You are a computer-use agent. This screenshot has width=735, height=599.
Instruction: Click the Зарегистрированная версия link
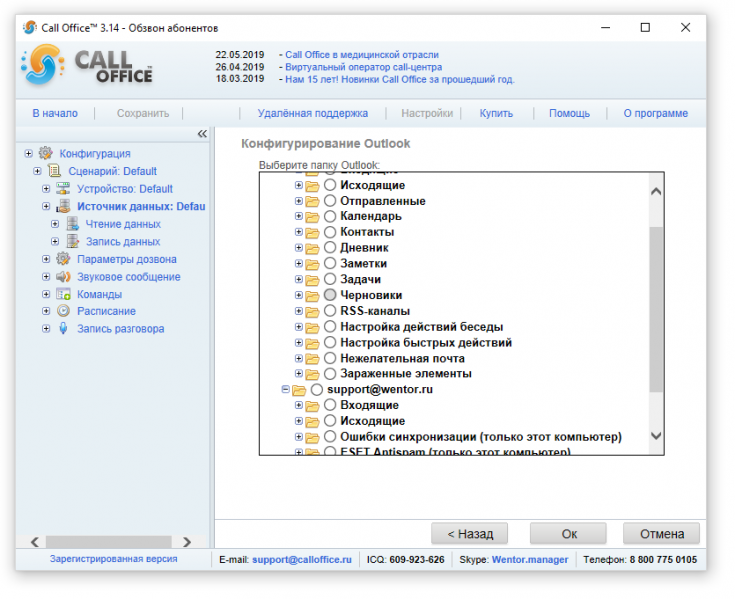point(114,559)
